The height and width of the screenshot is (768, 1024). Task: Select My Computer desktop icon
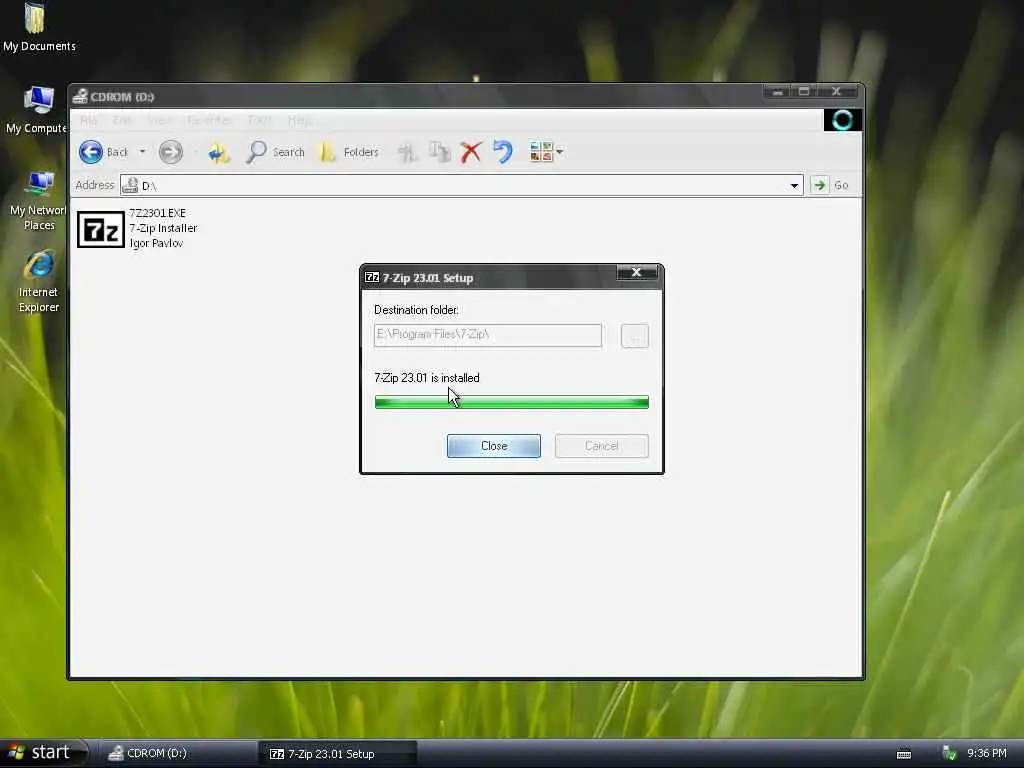[37, 110]
